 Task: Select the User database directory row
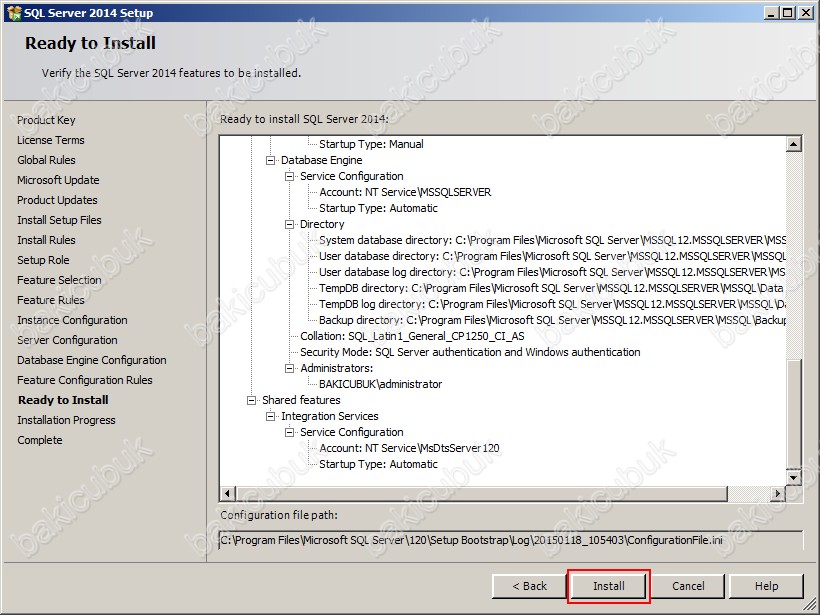tap(552, 256)
